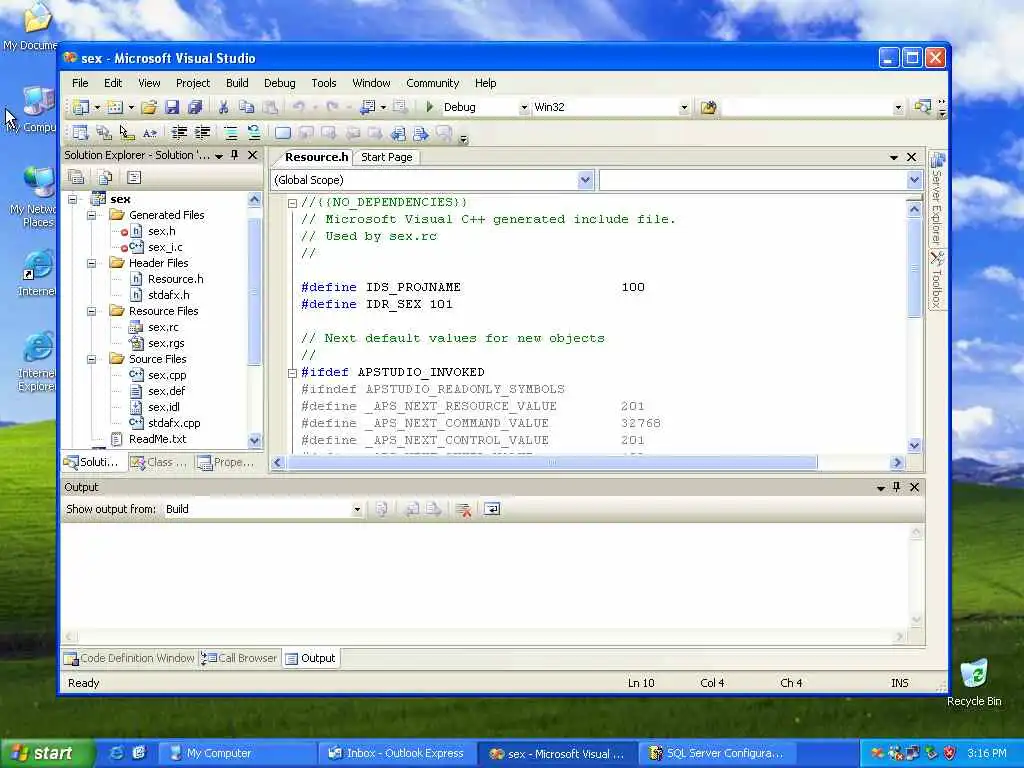This screenshot has height=768, width=1024.
Task: Close the Resource.h document with X
Action: point(912,157)
